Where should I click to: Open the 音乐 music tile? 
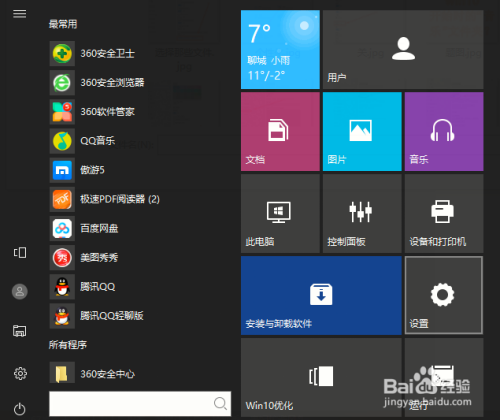click(x=444, y=132)
